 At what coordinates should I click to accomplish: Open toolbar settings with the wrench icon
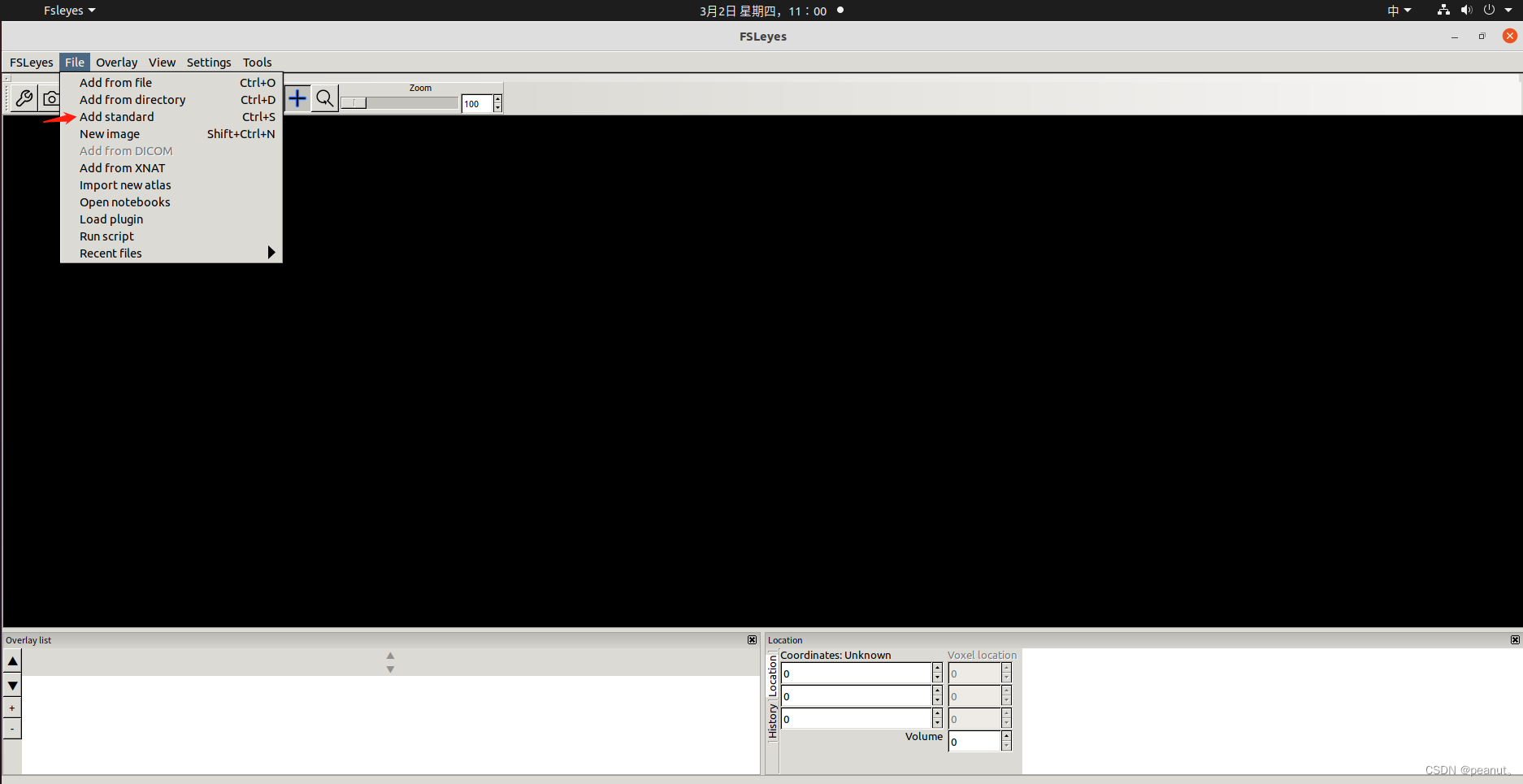point(24,97)
